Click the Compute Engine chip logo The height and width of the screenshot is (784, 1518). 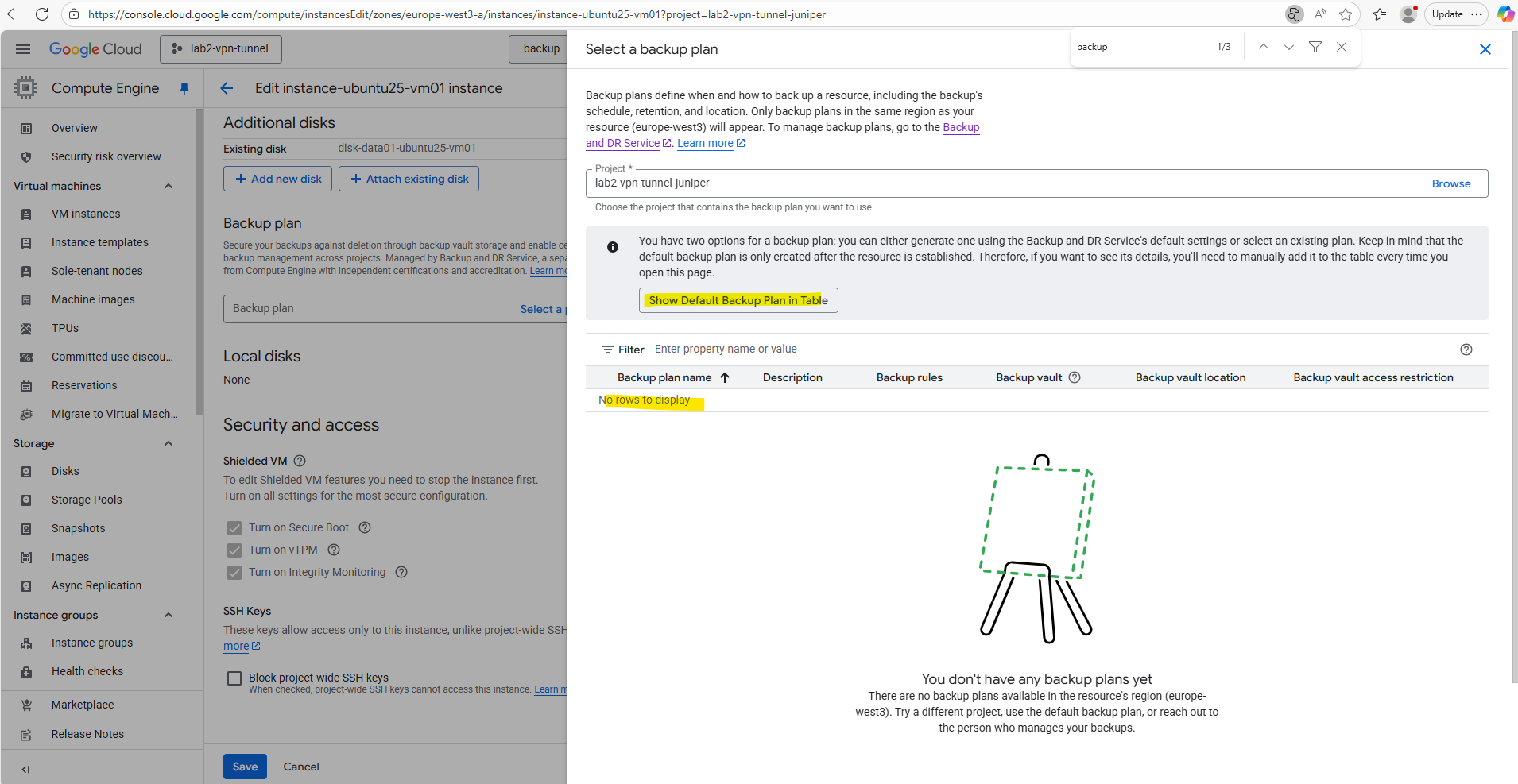(x=25, y=88)
